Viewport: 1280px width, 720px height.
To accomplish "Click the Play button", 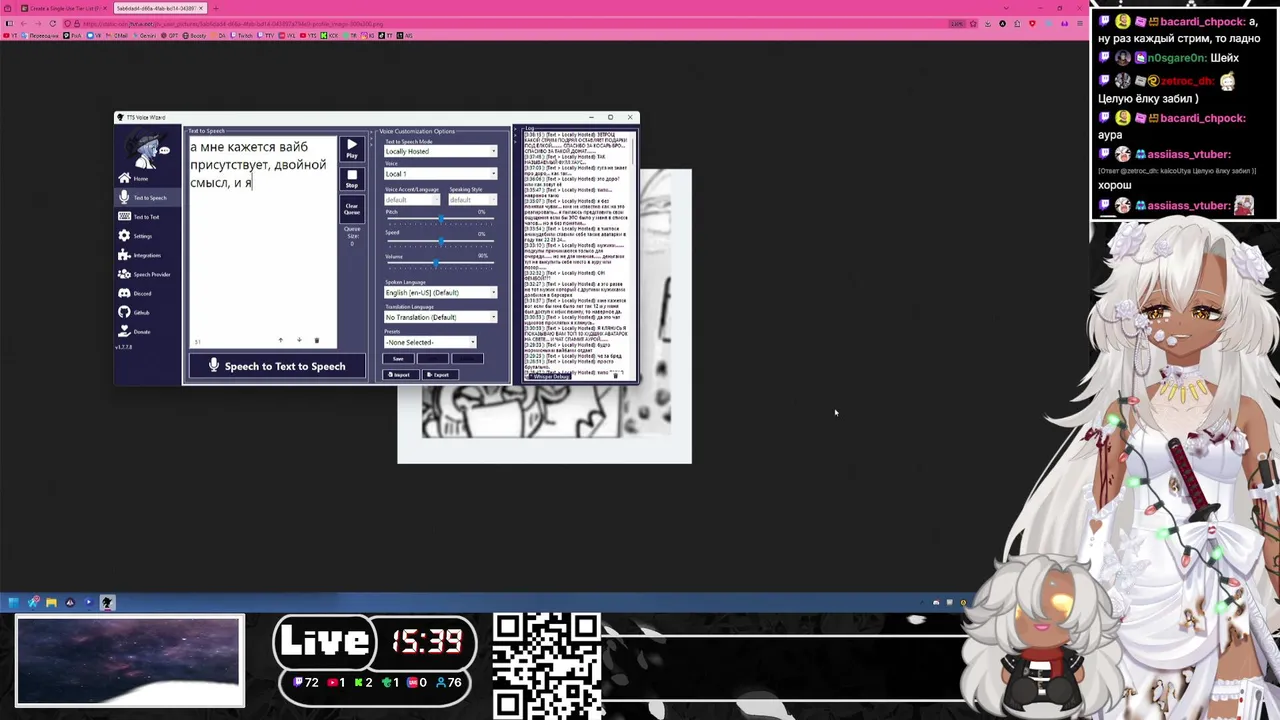I will [351, 149].
